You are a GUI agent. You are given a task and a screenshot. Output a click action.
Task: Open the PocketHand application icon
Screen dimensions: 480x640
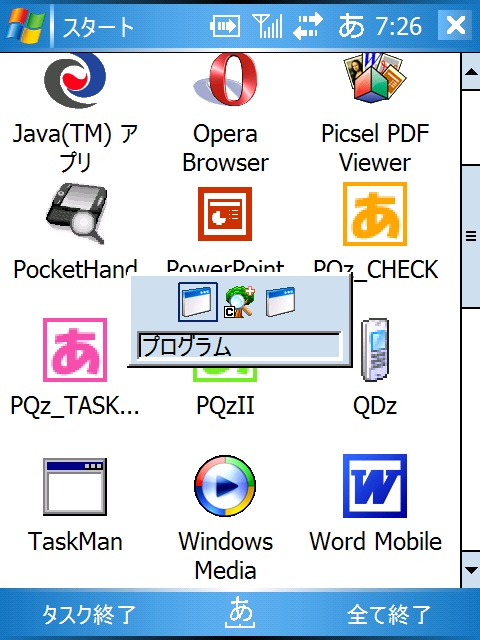tap(76, 214)
